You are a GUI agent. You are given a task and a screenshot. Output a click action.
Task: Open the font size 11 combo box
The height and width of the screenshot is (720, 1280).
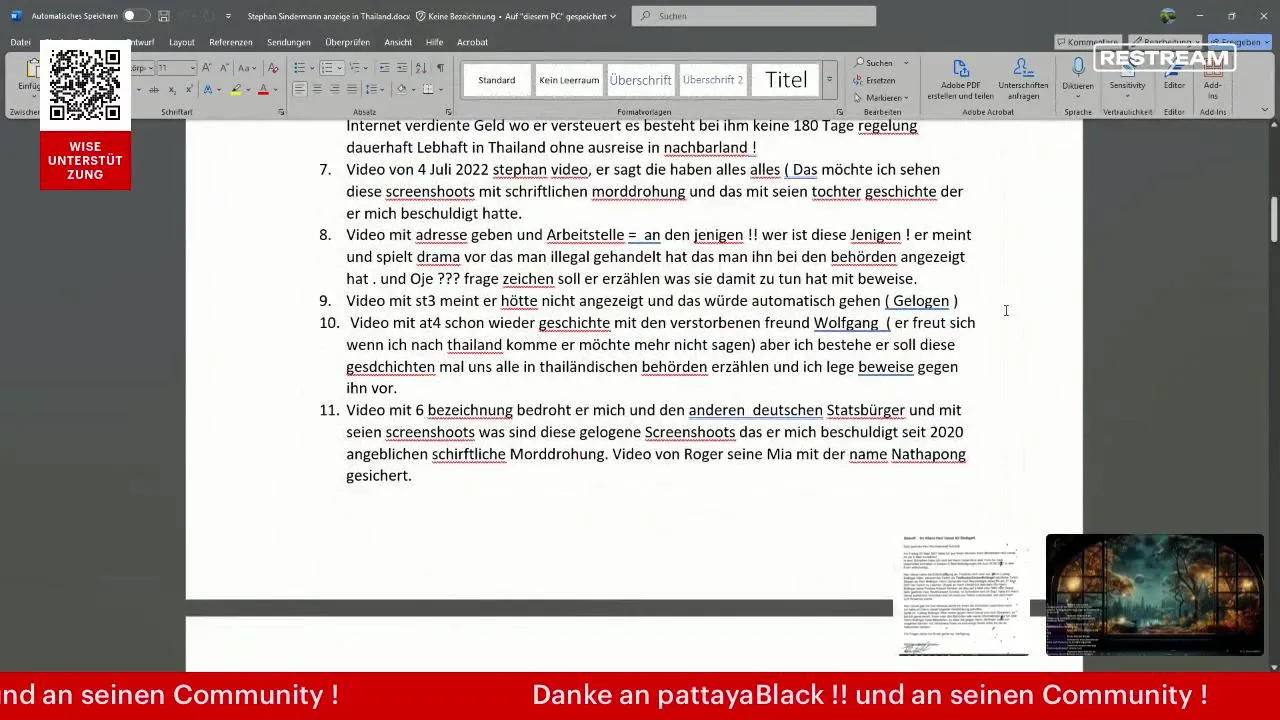tap(176, 67)
